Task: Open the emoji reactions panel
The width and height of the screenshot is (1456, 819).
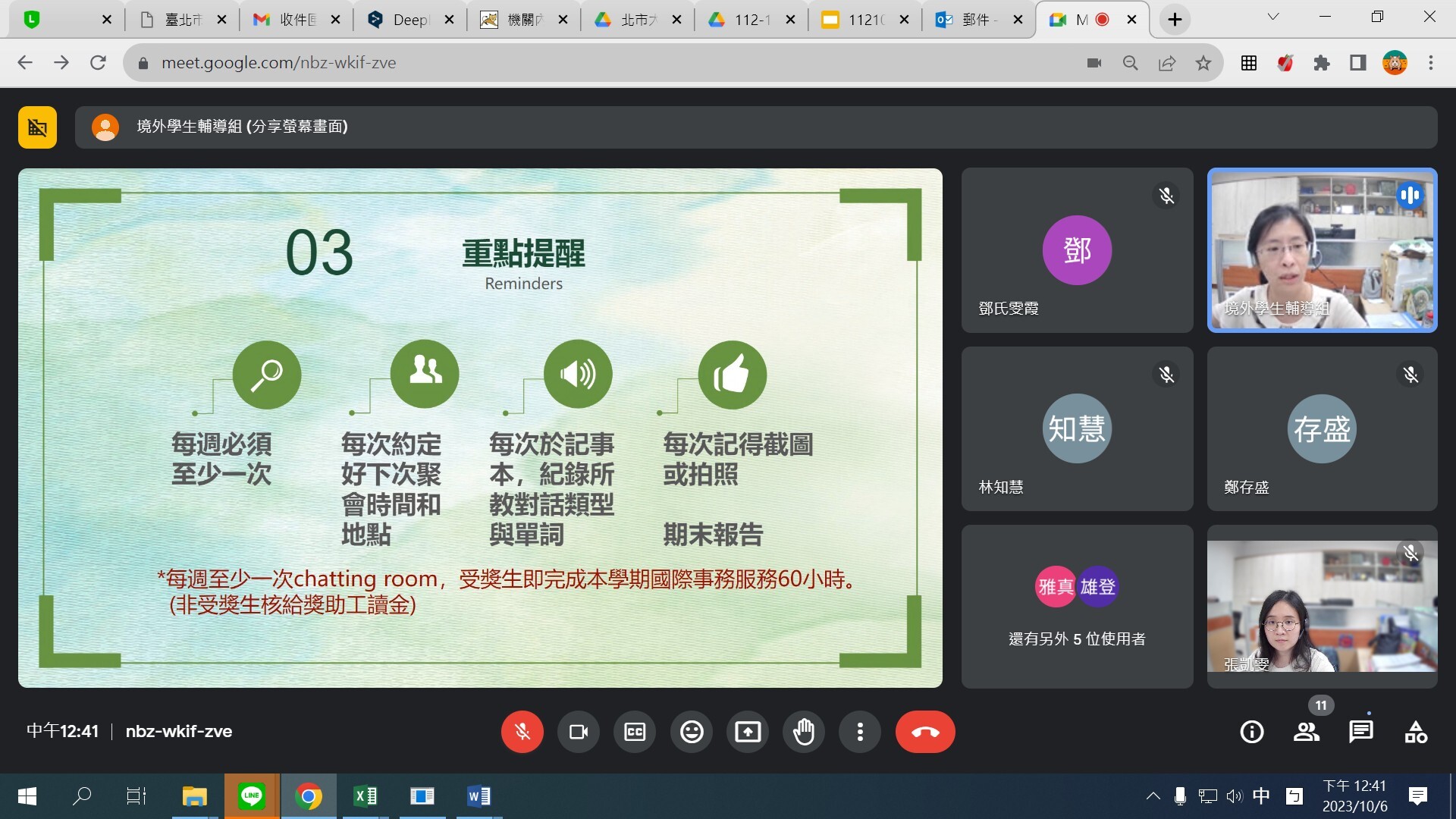Action: coord(692,732)
